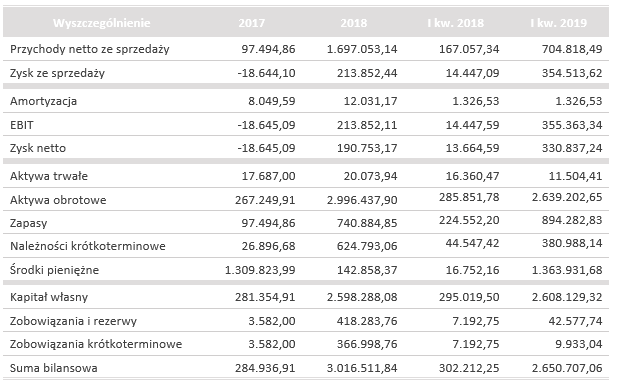
Task: Select the 2018 column header
Action: 354,23
